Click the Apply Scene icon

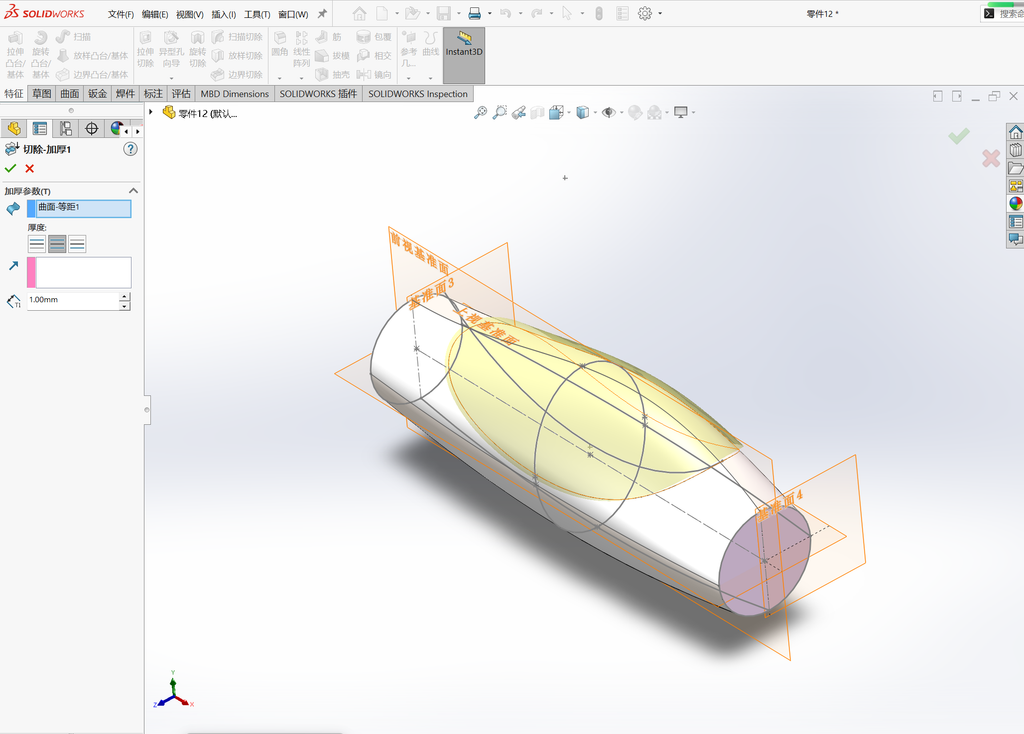pyautogui.click(x=654, y=112)
